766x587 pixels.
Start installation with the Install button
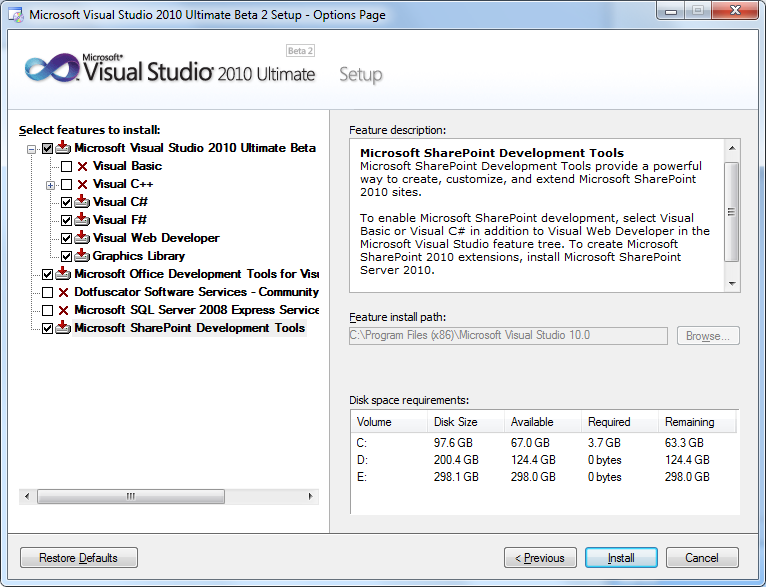click(x=621, y=558)
